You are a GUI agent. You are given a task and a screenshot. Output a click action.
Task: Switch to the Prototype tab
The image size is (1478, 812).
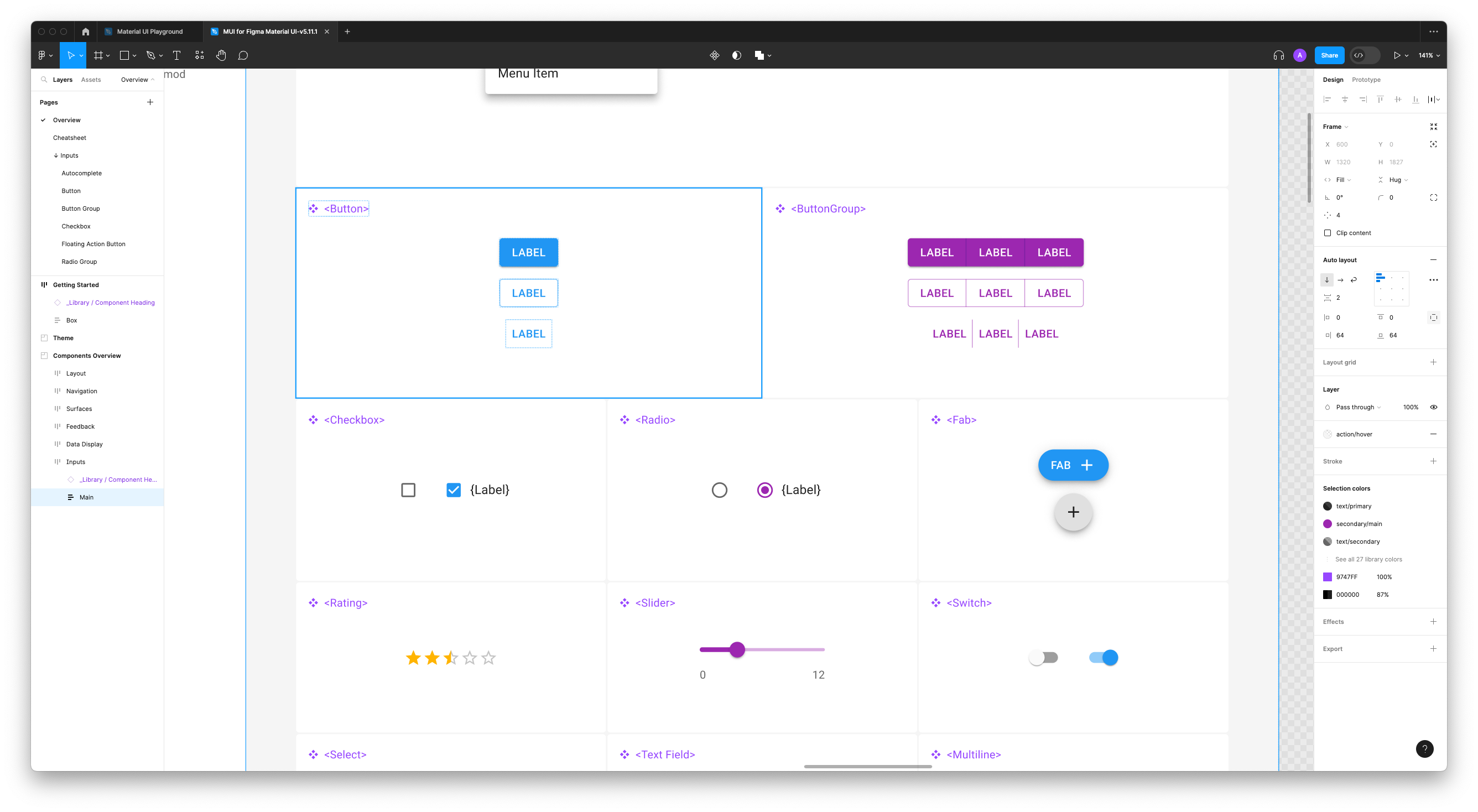[x=1366, y=80]
